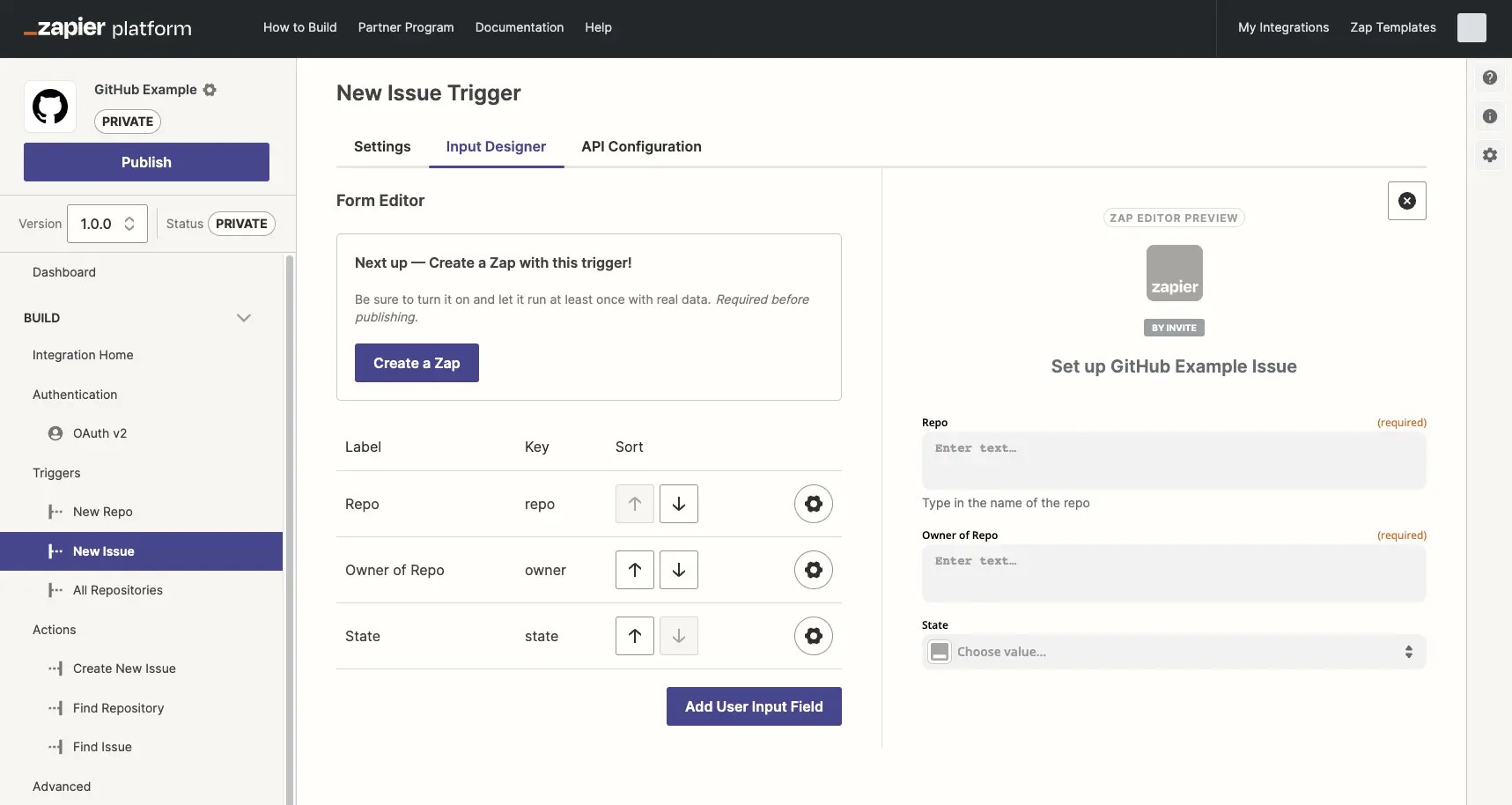The image size is (1512, 805).
Task: Switch to the API Configuration tab
Action: [640, 146]
